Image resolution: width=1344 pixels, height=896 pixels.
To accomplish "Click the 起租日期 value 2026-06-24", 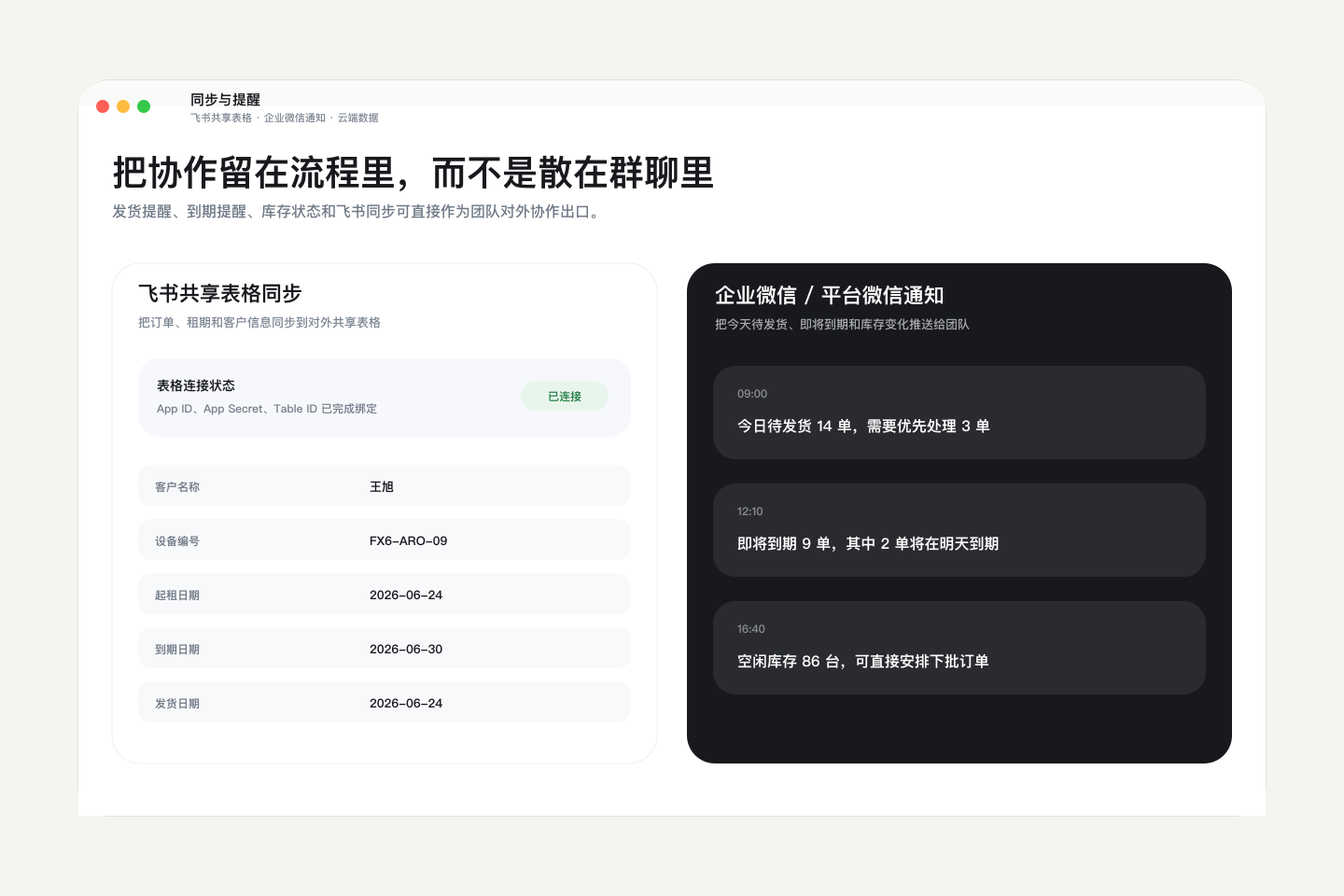I will pos(406,595).
